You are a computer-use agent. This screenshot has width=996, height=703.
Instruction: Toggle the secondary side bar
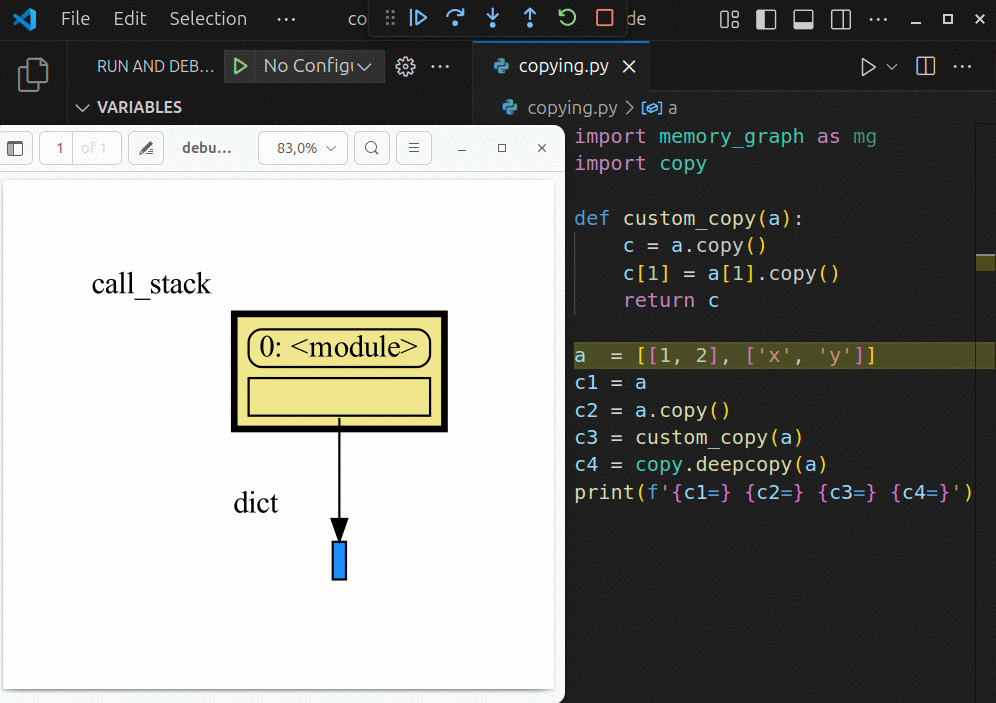point(840,18)
